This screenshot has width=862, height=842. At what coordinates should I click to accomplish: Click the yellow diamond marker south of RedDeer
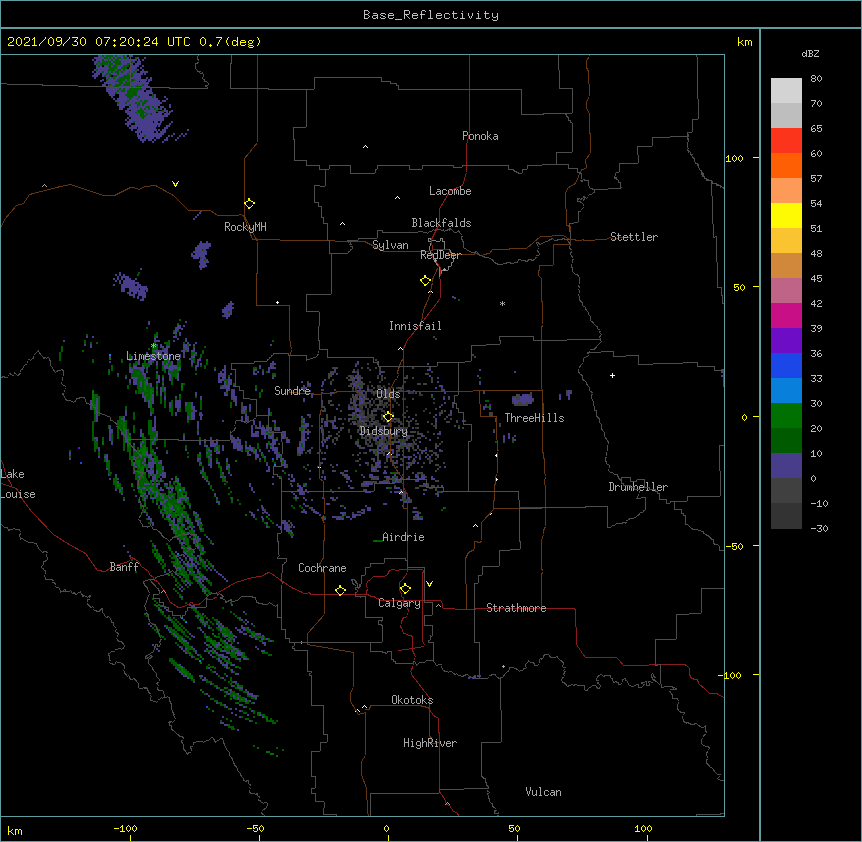(426, 281)
